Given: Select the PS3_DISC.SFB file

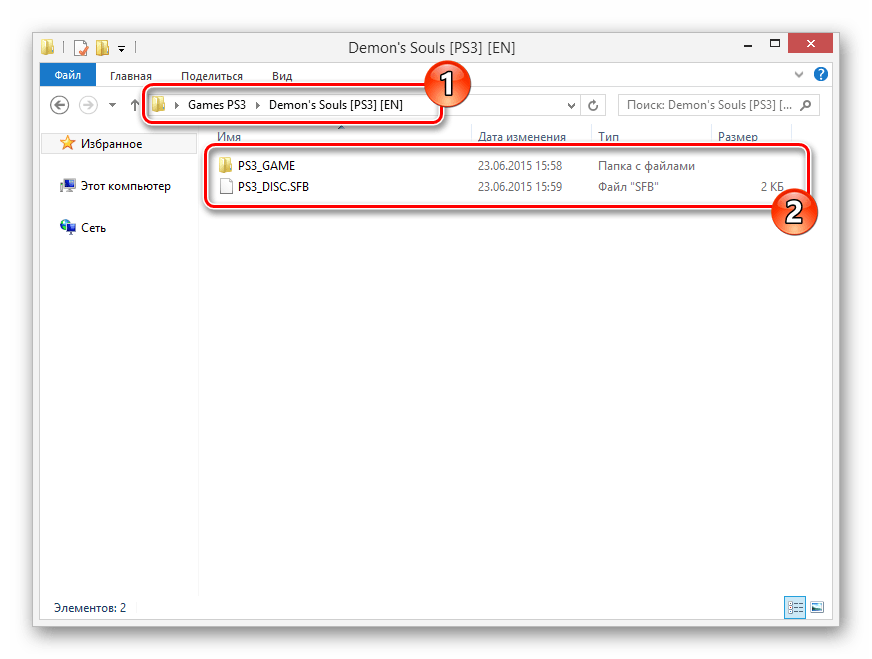Looking at the screenshot, I should point(274,186).
